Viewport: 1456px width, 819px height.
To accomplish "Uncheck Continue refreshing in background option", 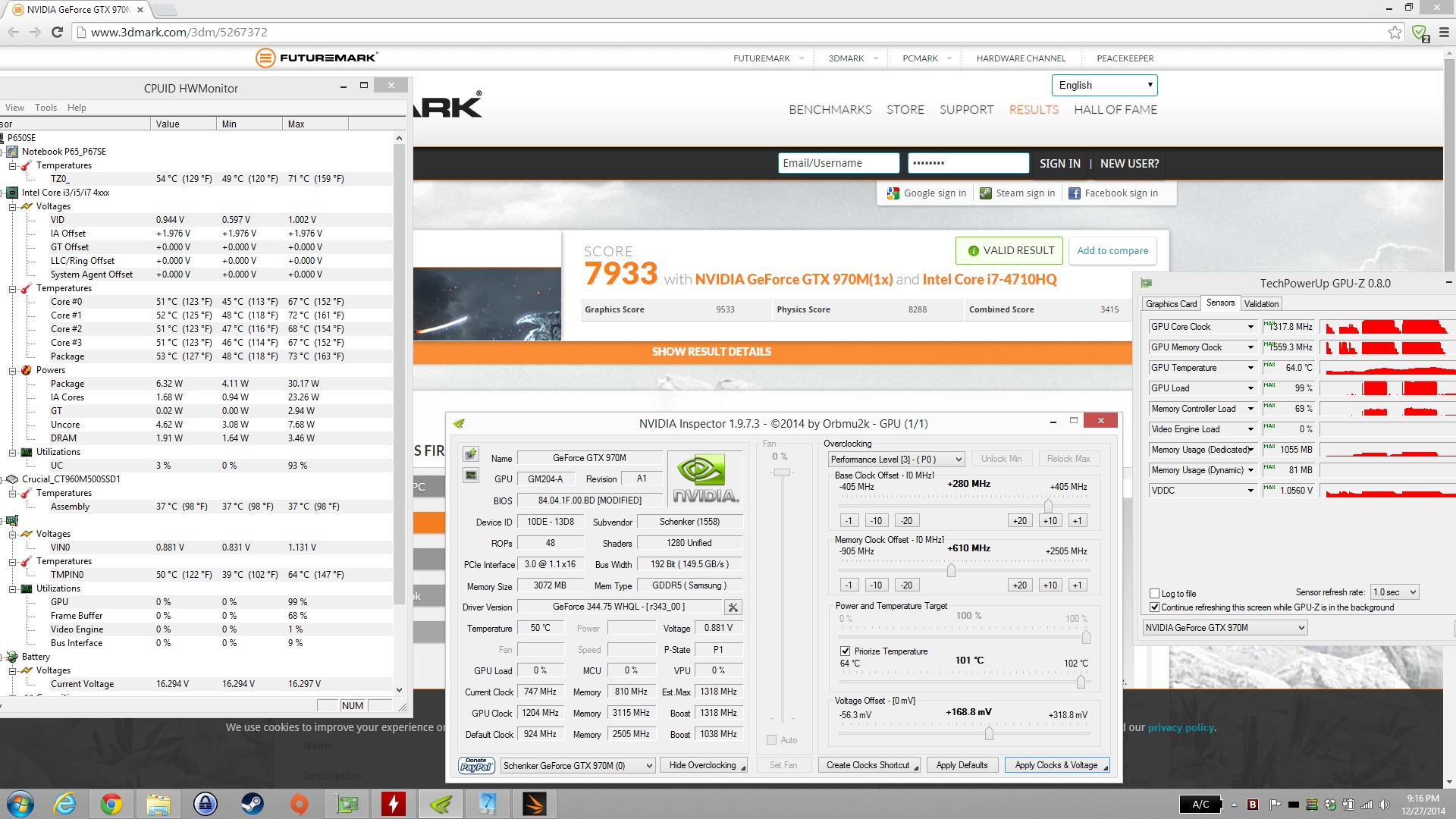I will pyautogui.click(x=1155, y=607).
